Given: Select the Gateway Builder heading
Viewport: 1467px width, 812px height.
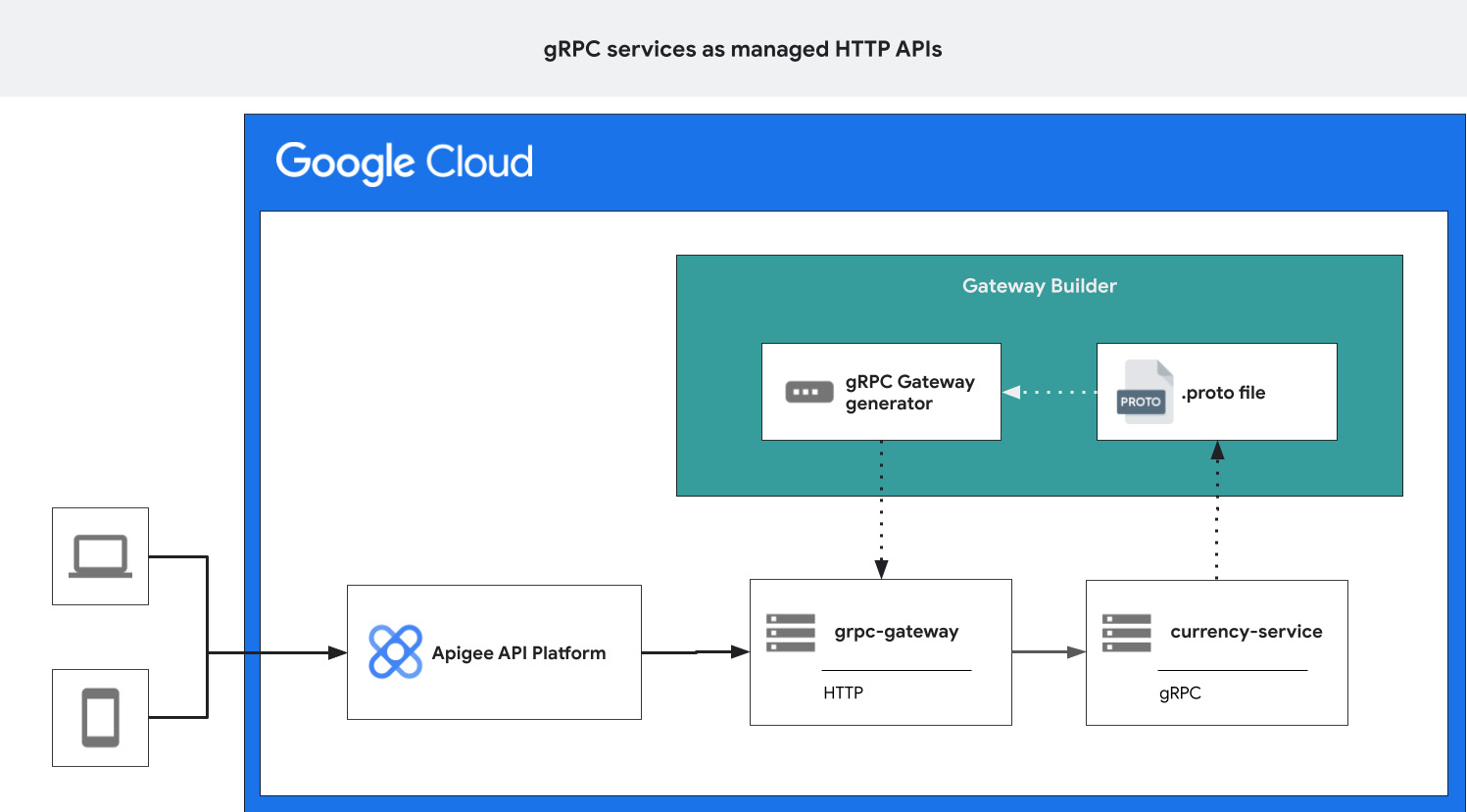Looking at the screenshot, I should 1039,286.
